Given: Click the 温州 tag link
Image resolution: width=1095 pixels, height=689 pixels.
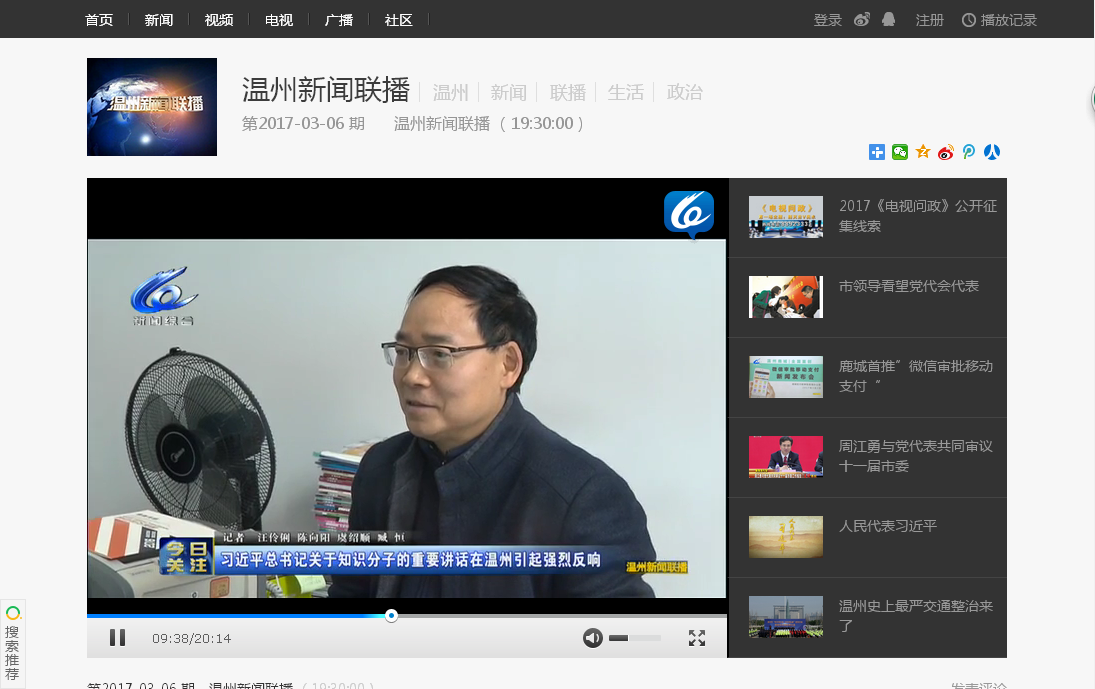Looking at the screenshot, I should [x=450, y=92].
